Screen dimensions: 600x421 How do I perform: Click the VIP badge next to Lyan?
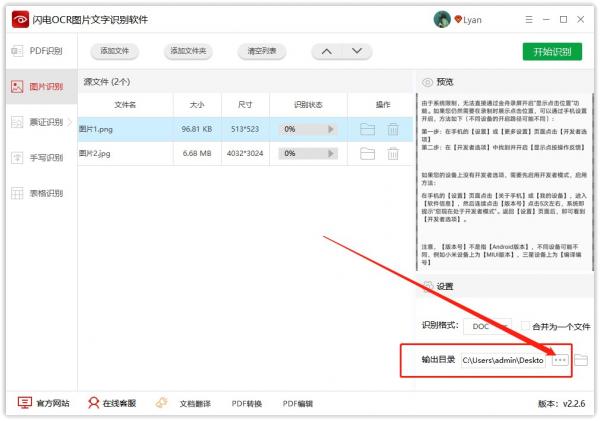pos(458,19)
